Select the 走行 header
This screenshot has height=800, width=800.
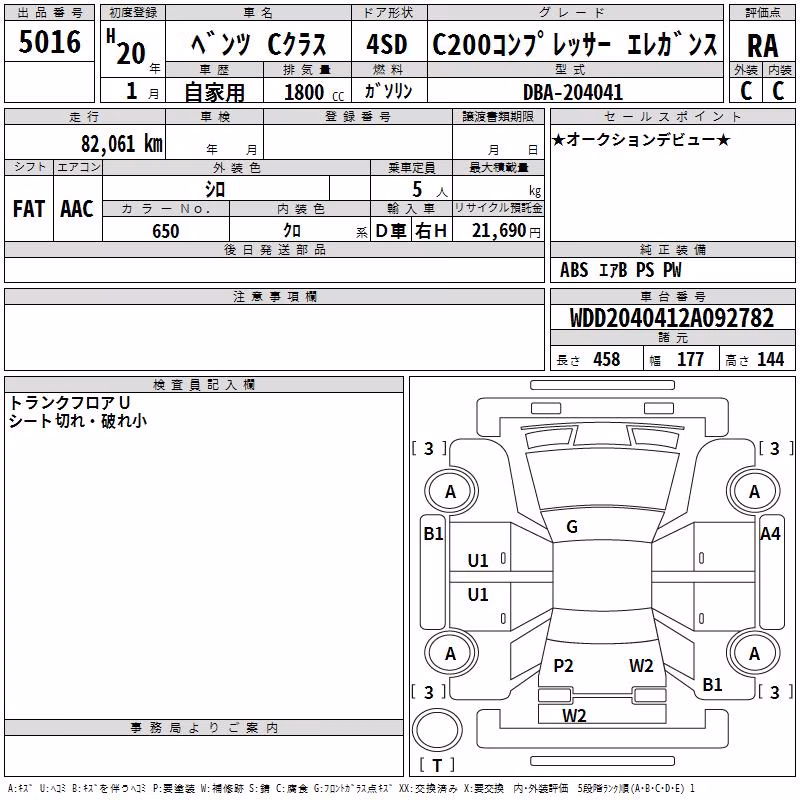[x=85, y=117]
